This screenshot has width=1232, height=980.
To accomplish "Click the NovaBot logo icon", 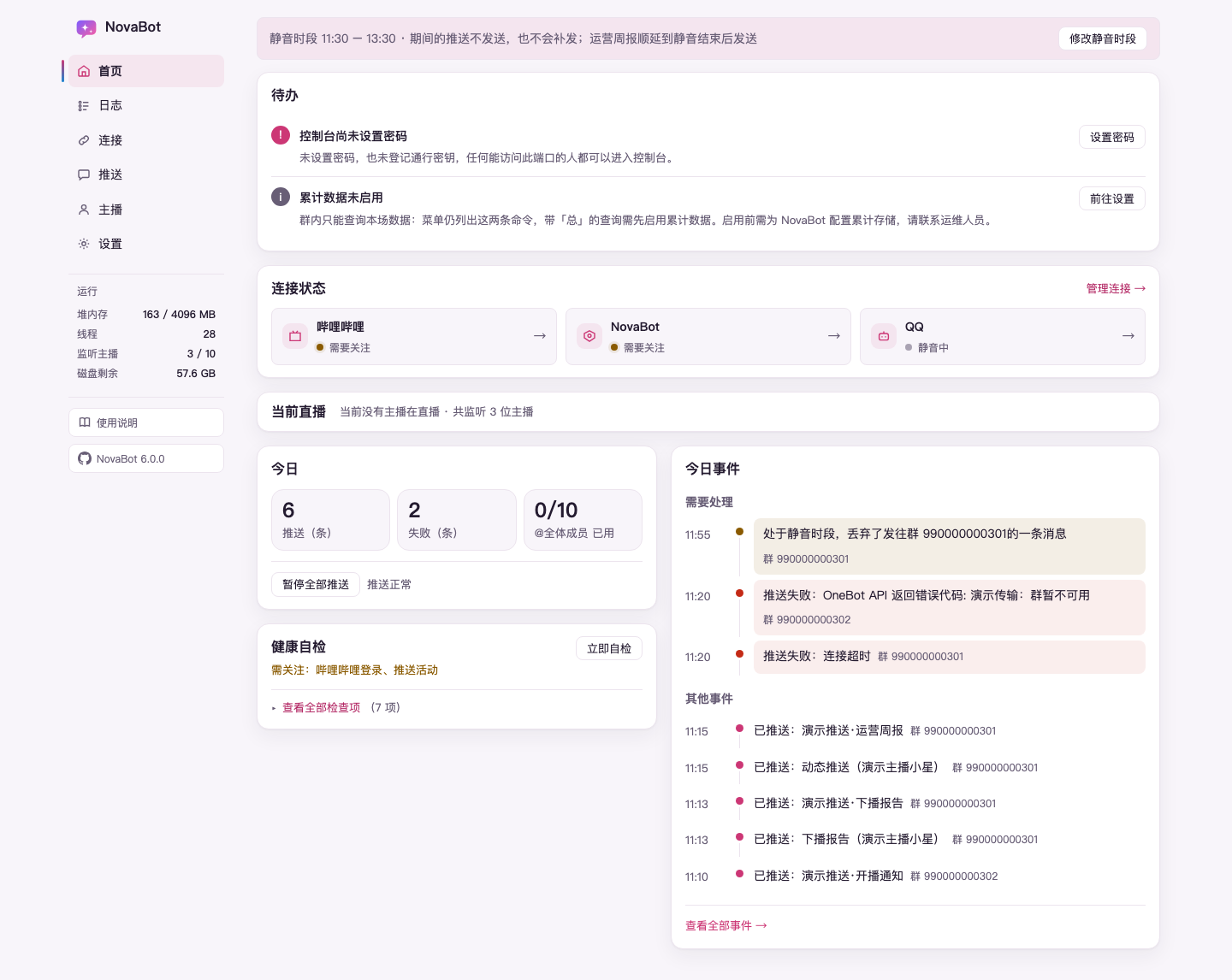I will (x=86, y=28).
